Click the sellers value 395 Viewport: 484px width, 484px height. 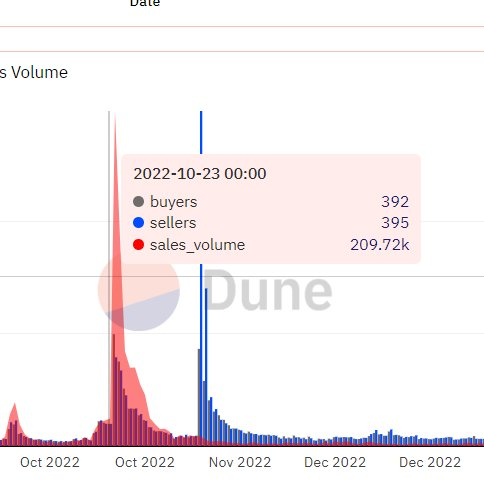click(395, 223)
